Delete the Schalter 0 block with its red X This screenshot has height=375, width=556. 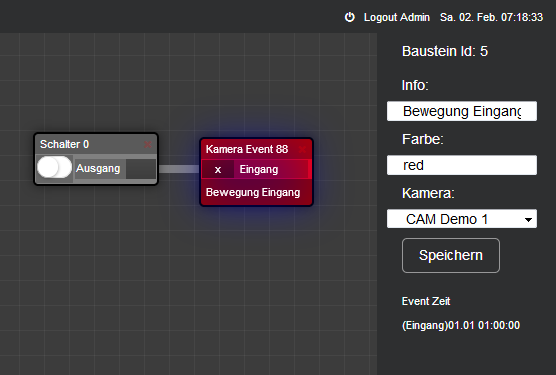tap(148, 144)
